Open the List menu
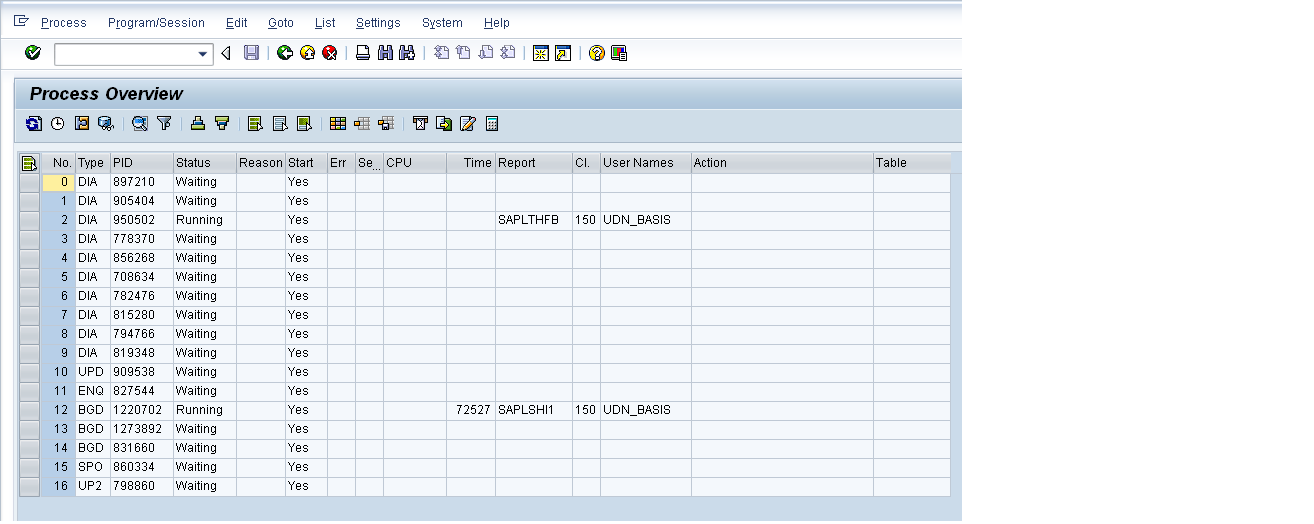 pos(325,22)
